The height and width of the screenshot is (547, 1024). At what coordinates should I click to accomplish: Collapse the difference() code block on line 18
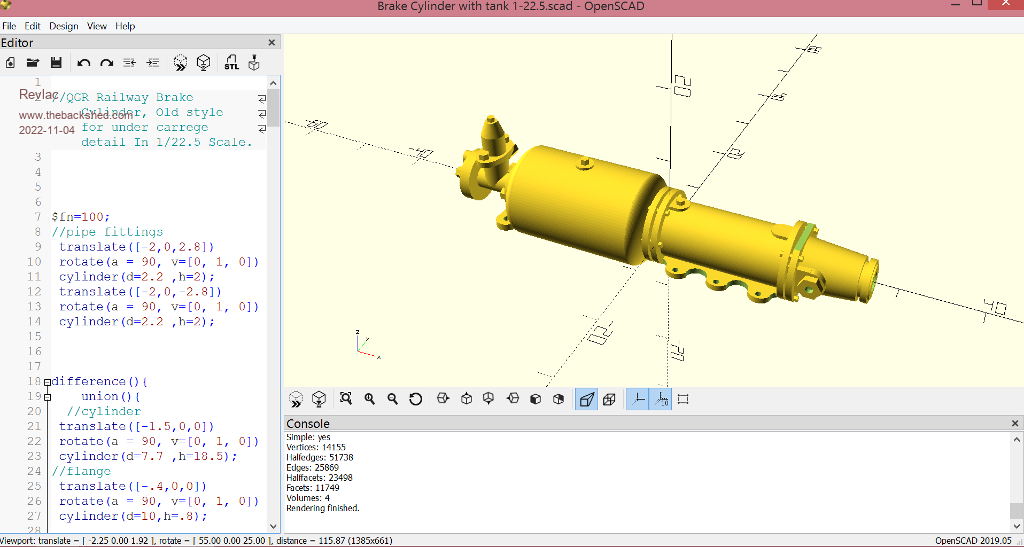[47, 382]
